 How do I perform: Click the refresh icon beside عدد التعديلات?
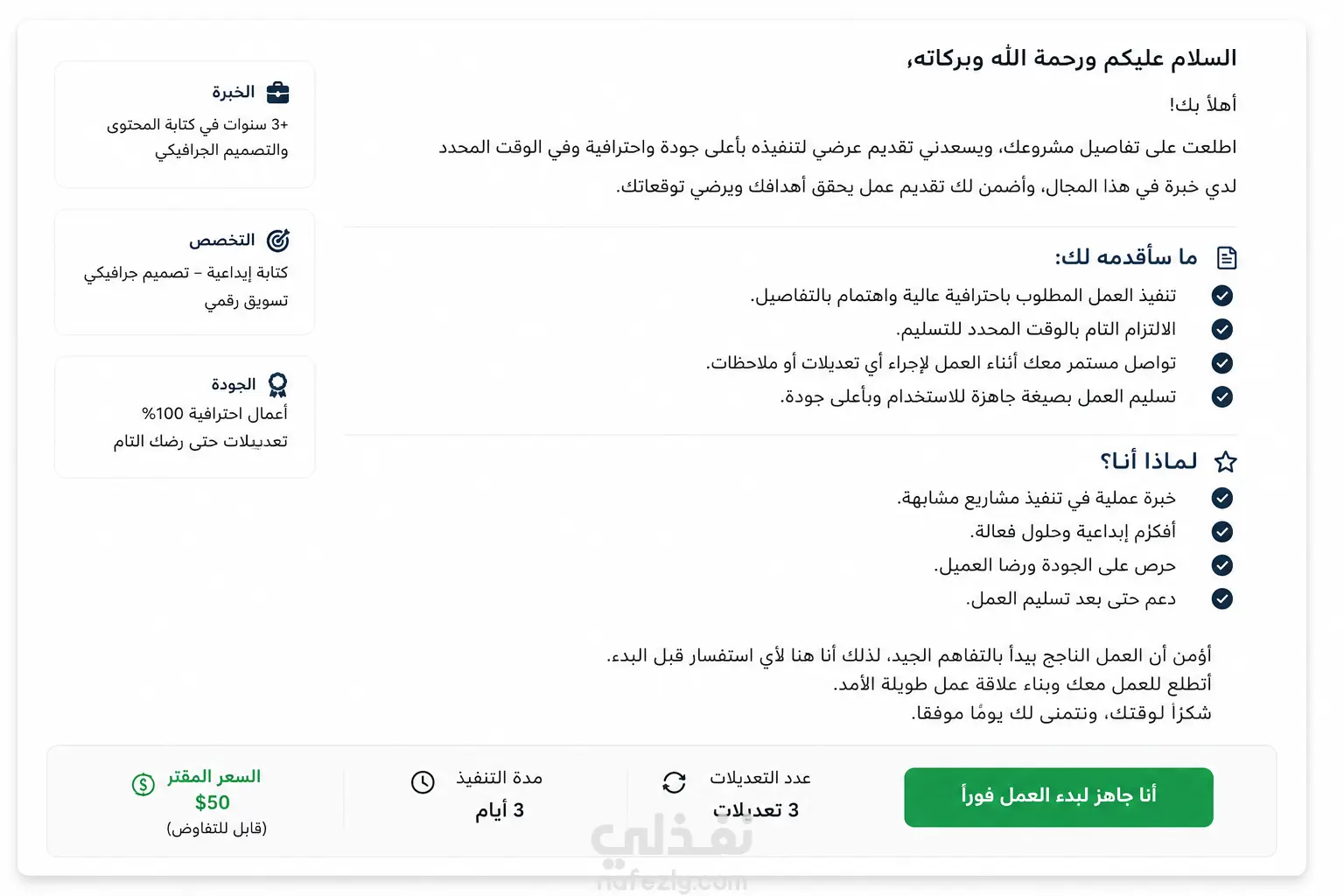[674, 782]
